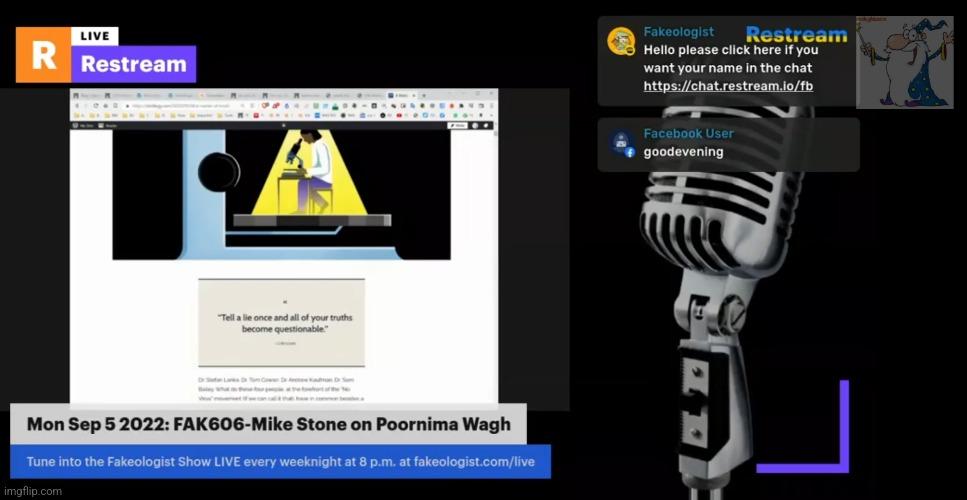Open the Show bookmarks folder
The width and height of the screenshot is (967, 500).
pos(178,115)
